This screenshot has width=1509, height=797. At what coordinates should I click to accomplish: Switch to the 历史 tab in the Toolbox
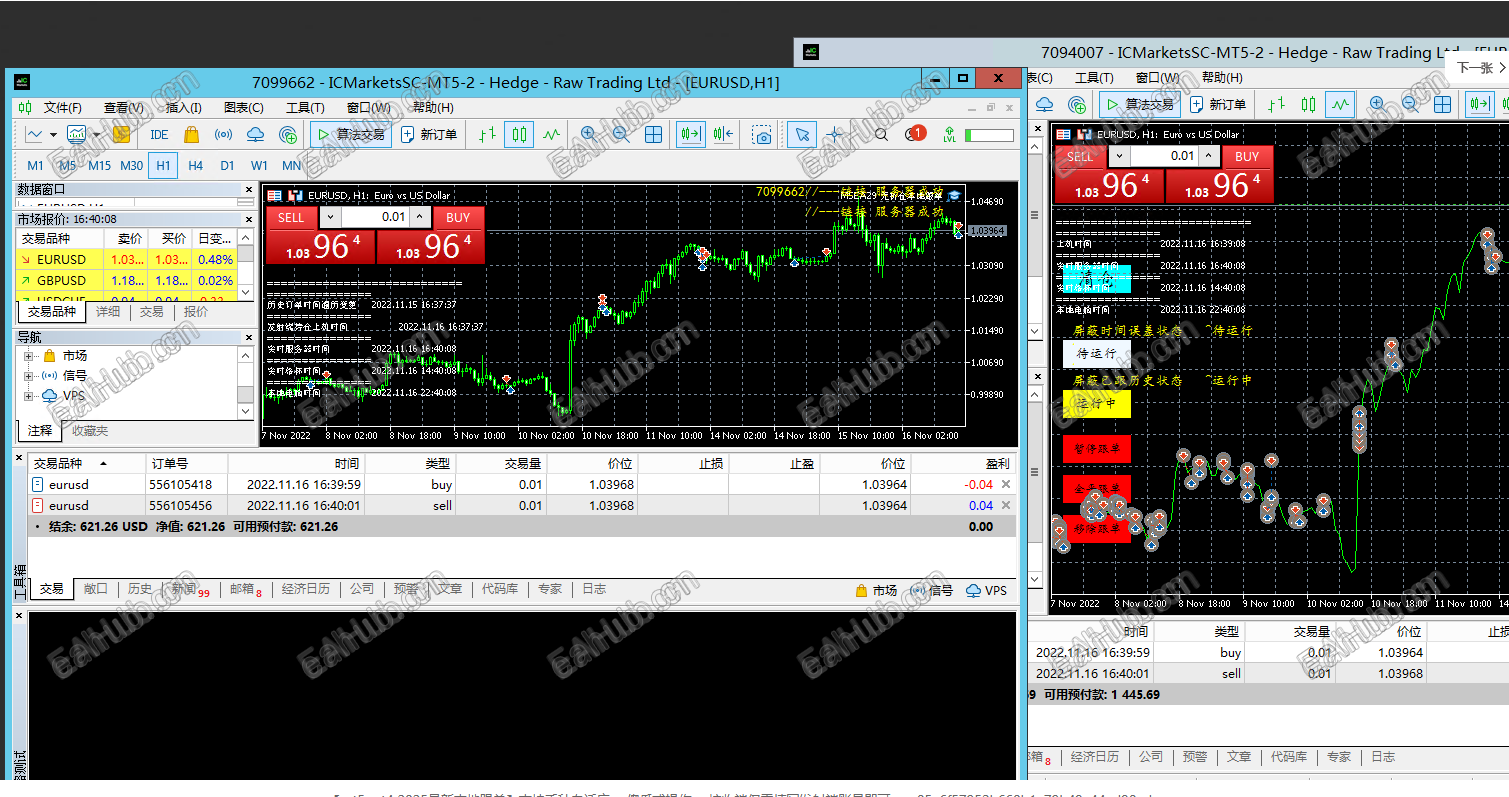tap(140, 589)
